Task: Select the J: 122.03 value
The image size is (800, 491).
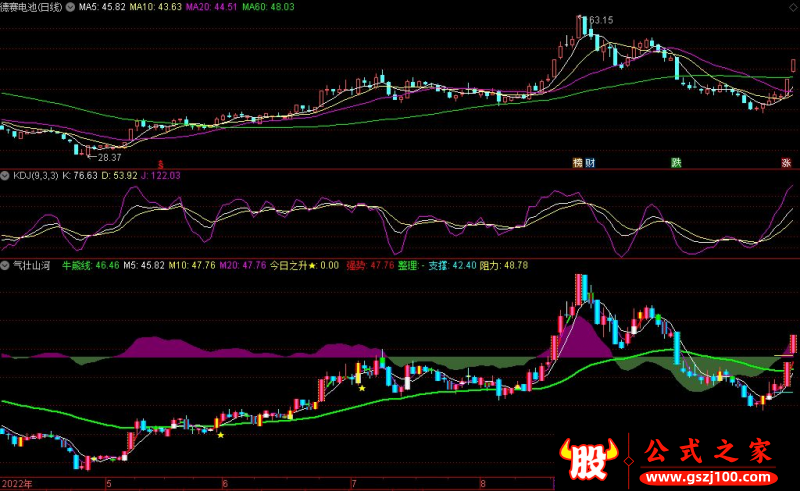Action: click(161, 176)
